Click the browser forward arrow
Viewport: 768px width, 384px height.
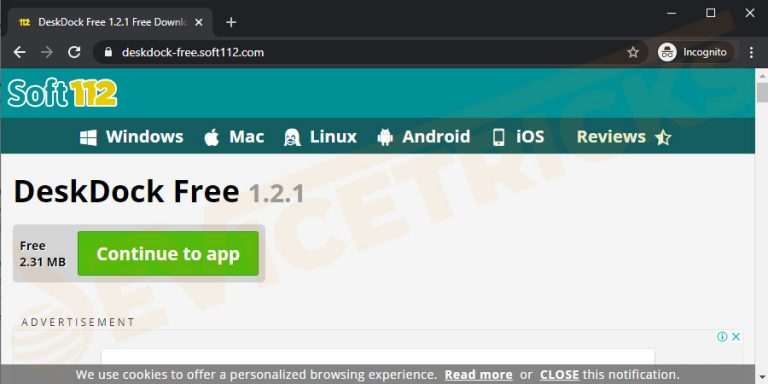47,52
